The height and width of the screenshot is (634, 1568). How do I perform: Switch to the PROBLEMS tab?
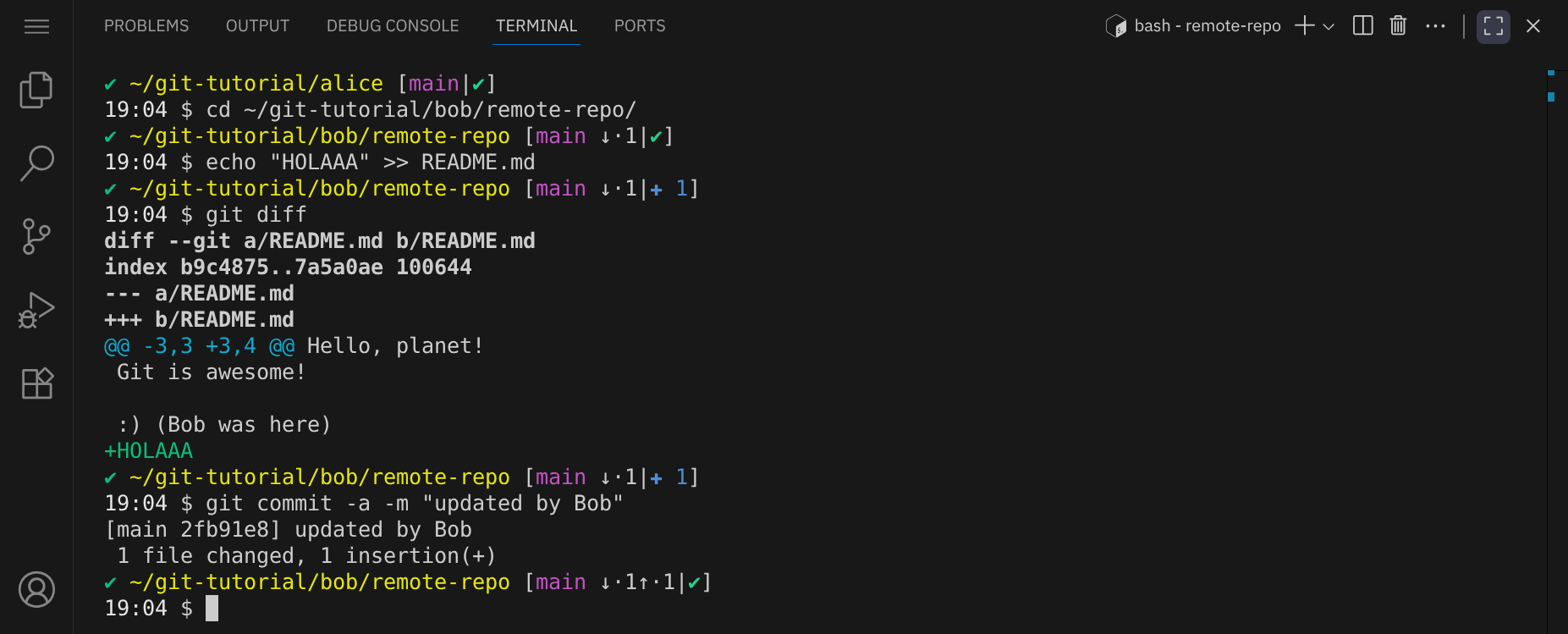tap(146, 26)
